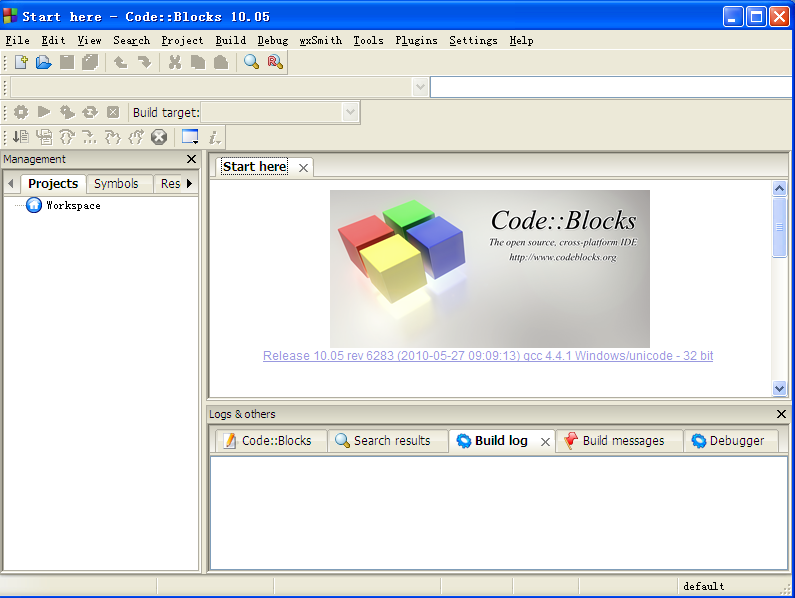Click the Next instruction debug icon
The image size is (795, 598).
click(90, 136)
